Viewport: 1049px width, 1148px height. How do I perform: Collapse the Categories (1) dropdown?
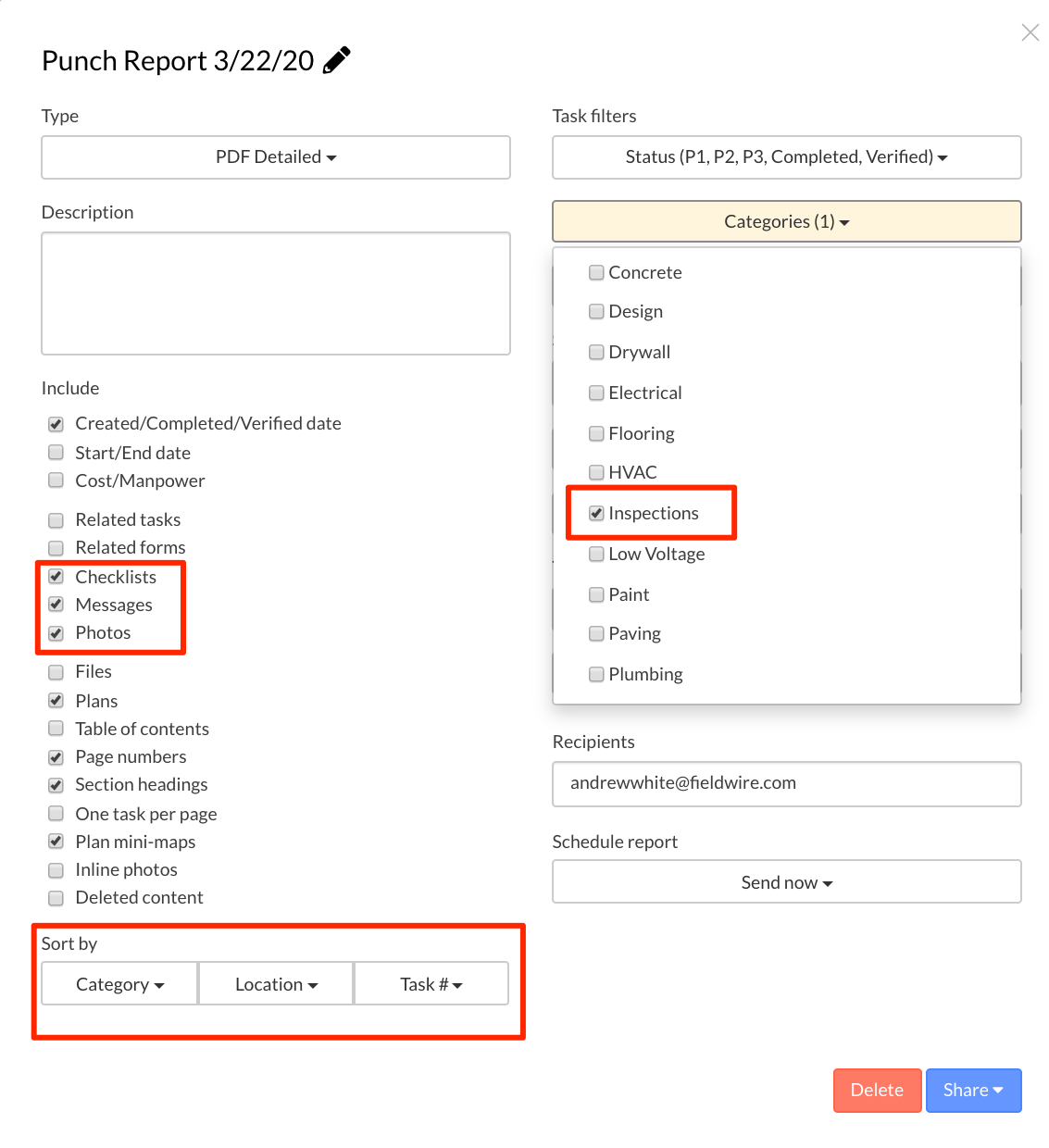click(x=787, y=221)
